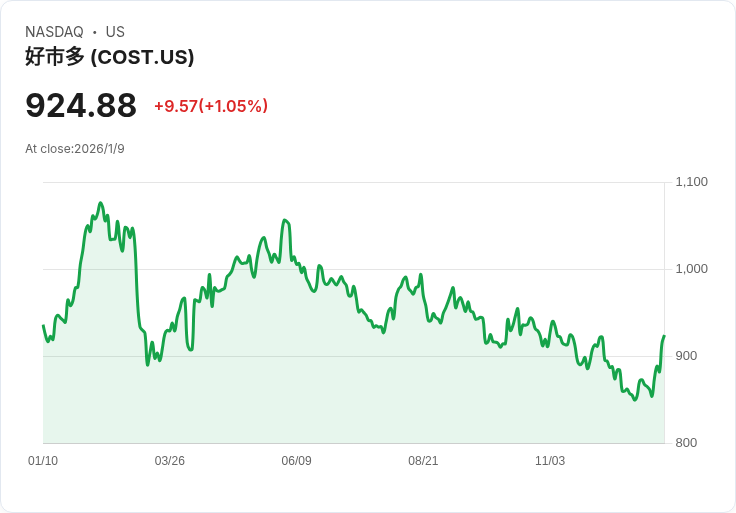Viewport: 736px width, 513px height.
Task: Click the chart line's final endpoint
Action: point(664,336)
